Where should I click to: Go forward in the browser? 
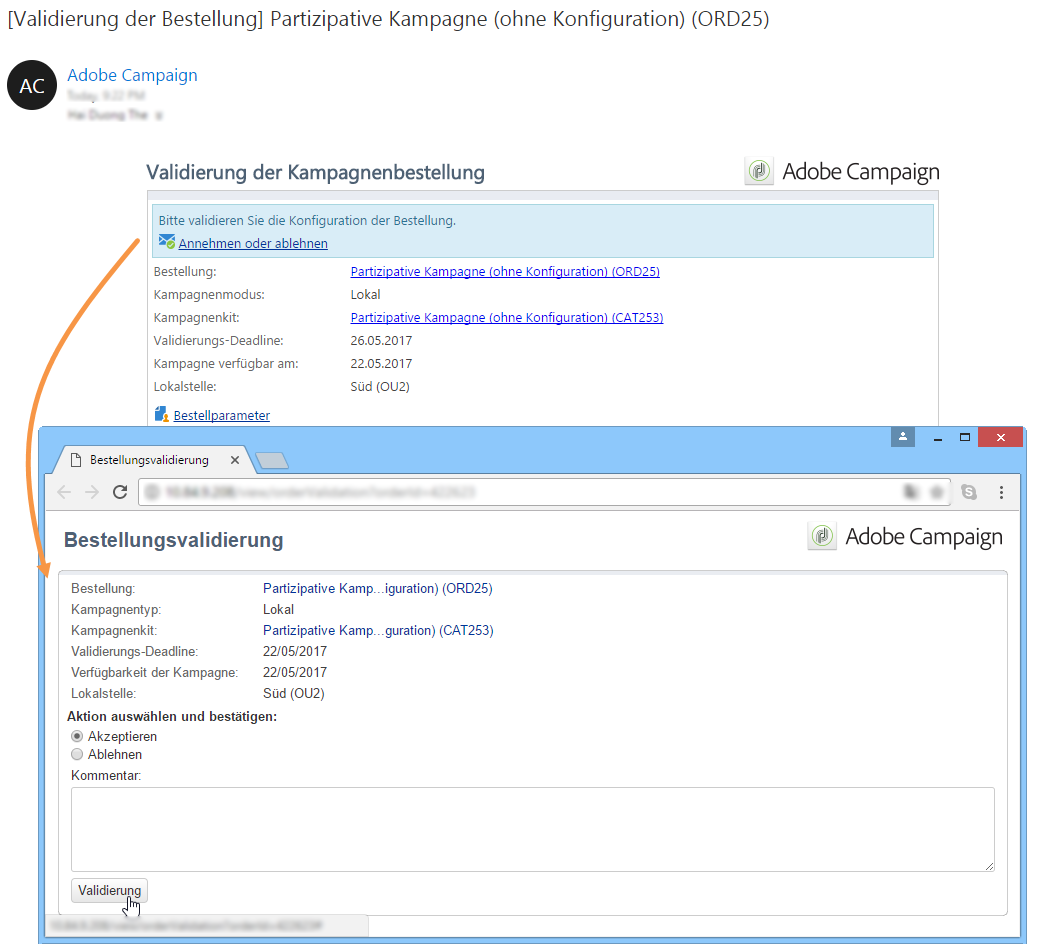[x=92, y=492]
